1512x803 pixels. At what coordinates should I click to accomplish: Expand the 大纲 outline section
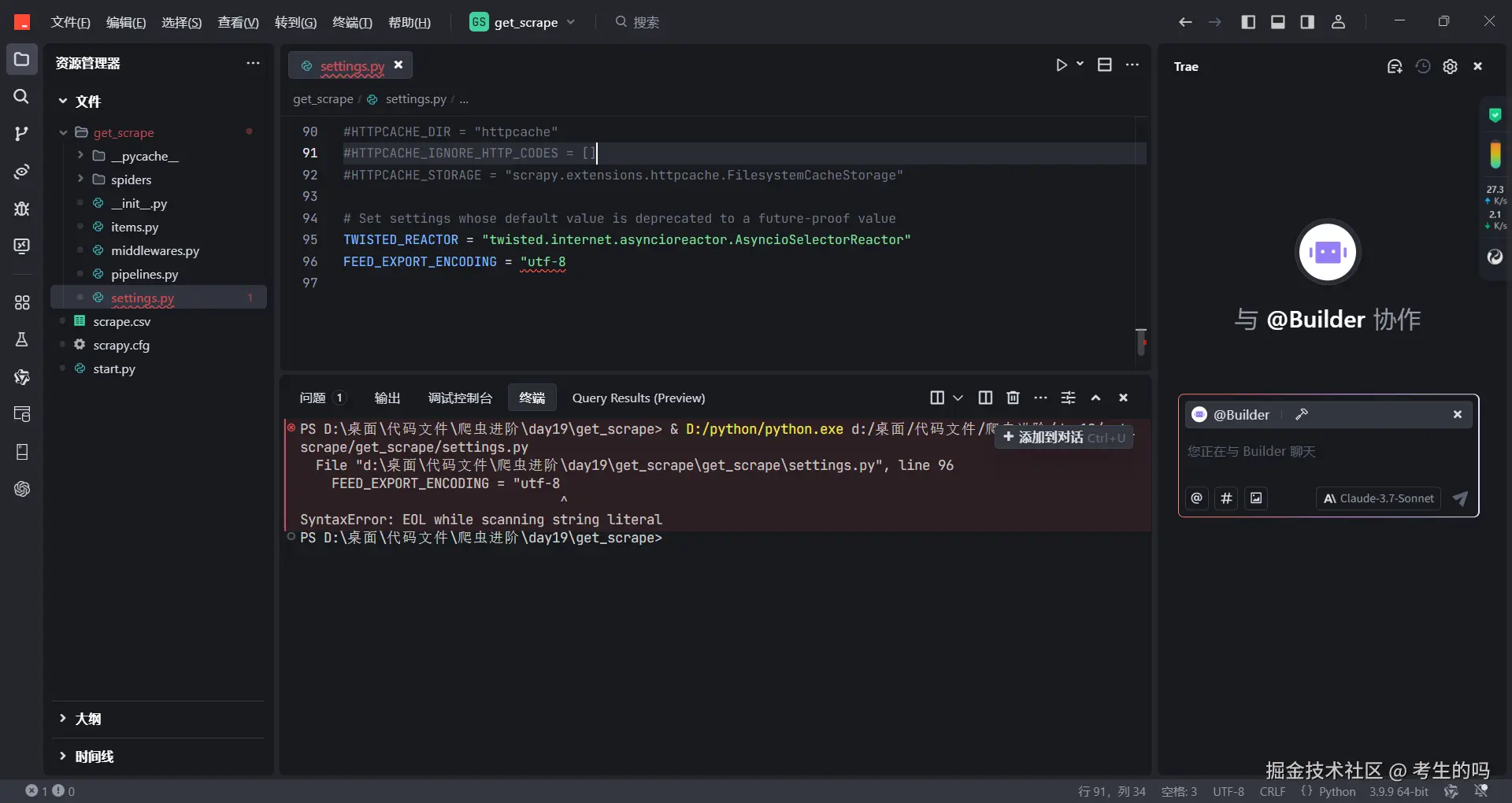click(x=88, y=719)
